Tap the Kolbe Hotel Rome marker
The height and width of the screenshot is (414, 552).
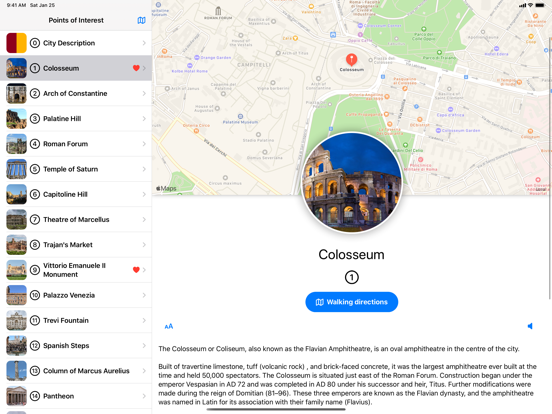(x=190, y=65)
